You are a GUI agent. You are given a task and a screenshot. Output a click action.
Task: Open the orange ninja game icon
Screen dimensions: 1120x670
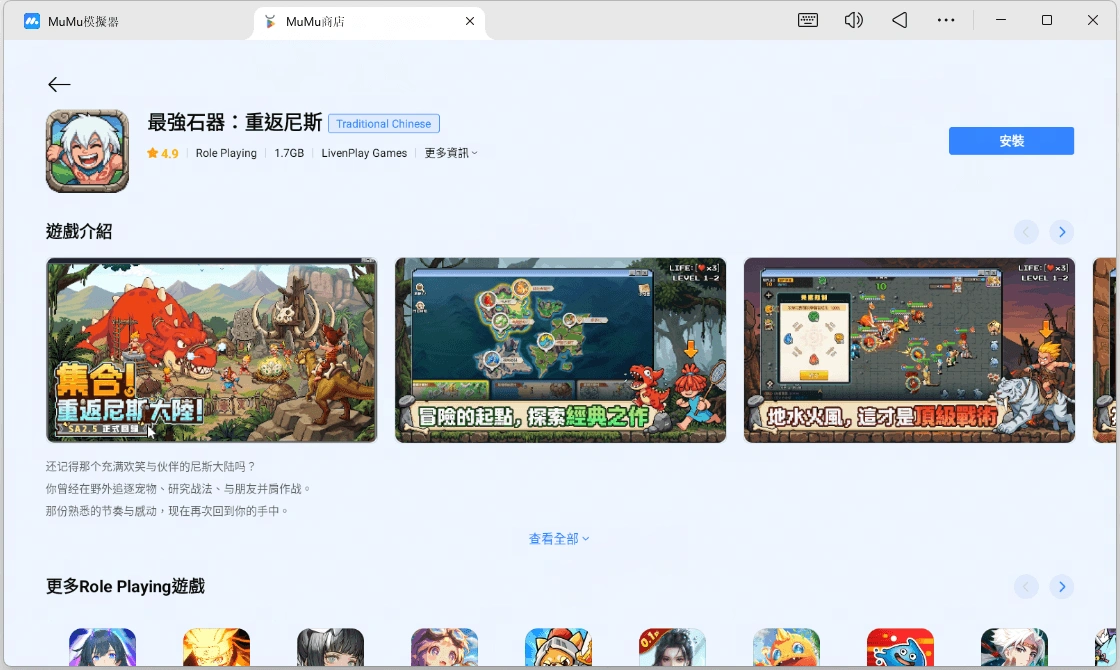(216, 647)
